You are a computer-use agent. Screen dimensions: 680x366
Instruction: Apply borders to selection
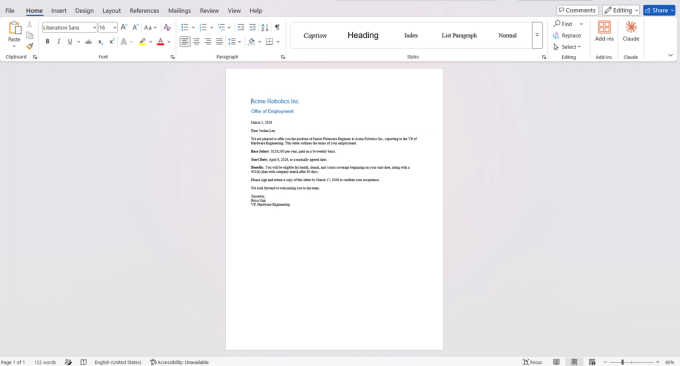pyautogui.click(x=269, y=42)
